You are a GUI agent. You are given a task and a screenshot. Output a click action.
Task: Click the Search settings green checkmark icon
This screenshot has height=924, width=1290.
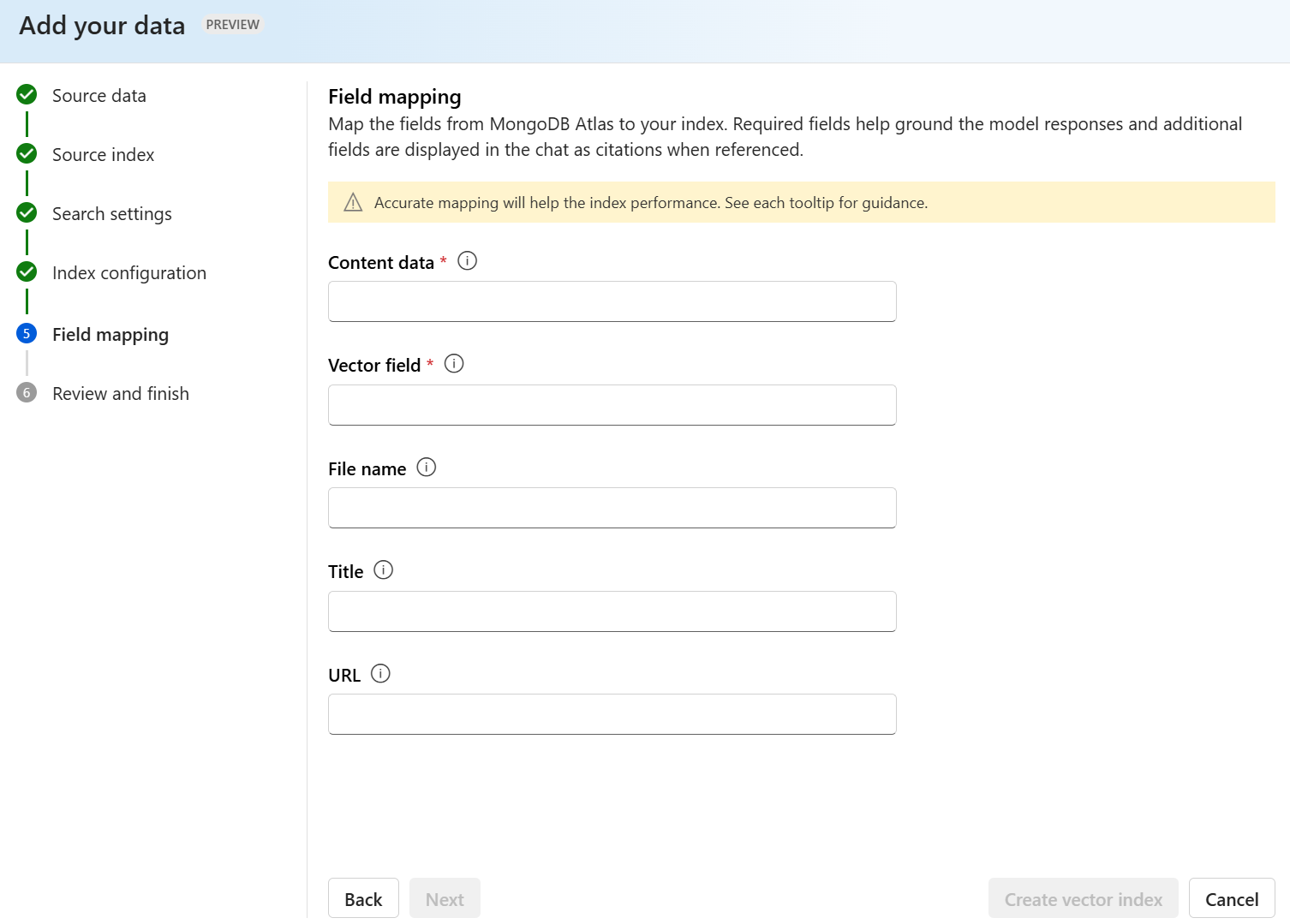click(27, 212)
